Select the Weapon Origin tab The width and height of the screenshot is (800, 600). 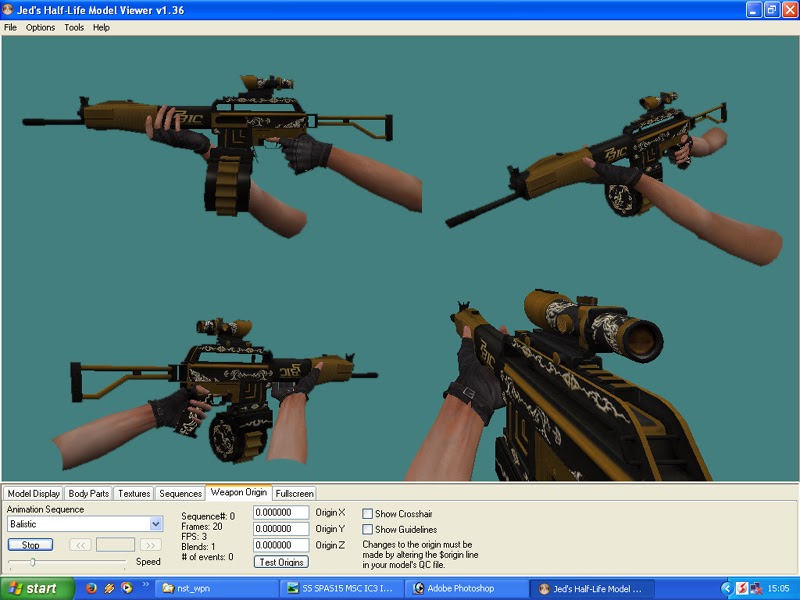pos(238,492)
